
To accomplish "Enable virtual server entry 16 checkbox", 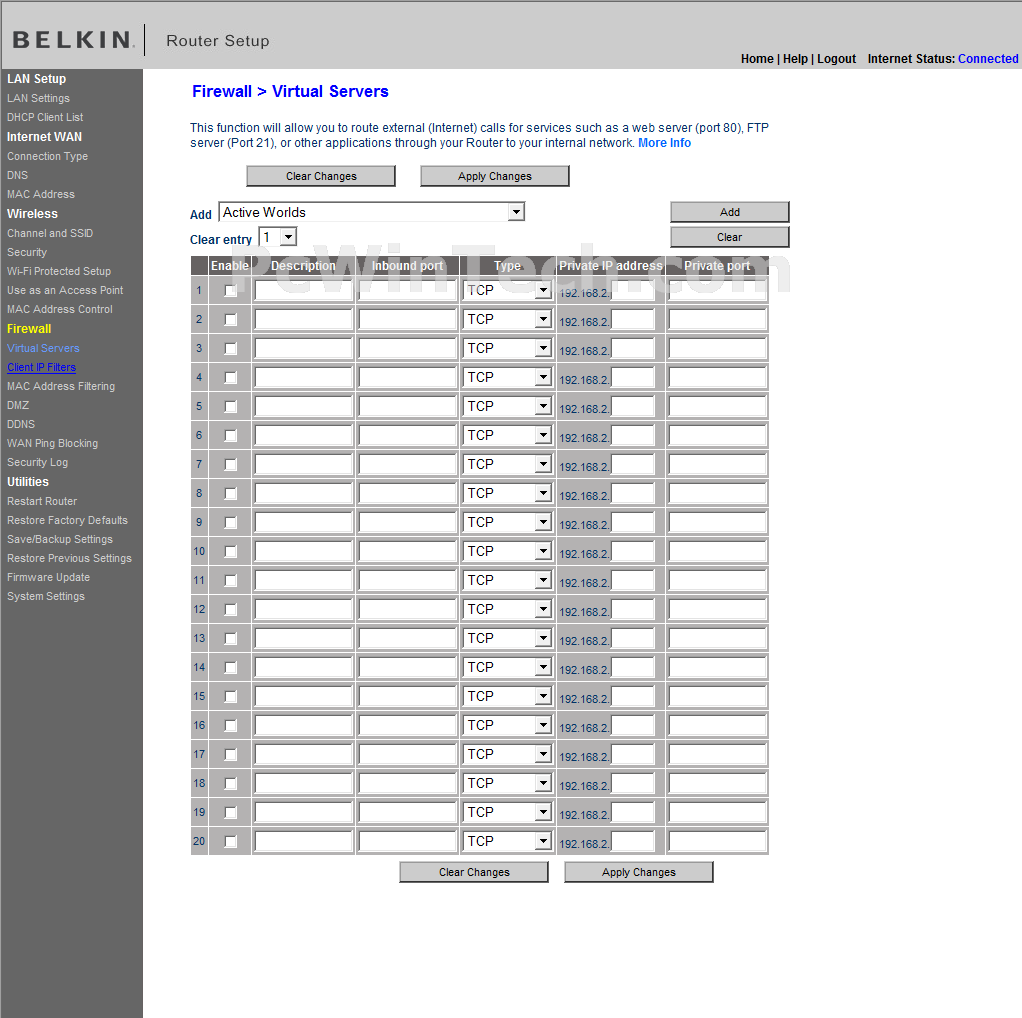I will (x=230, y=725).
